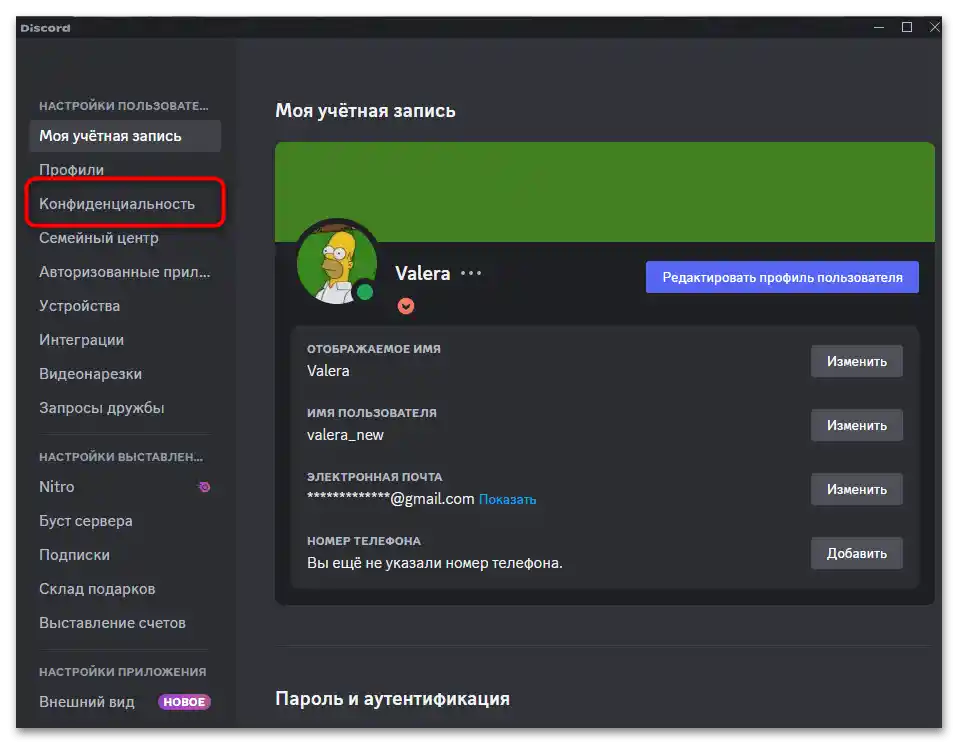958x744 pixels.
Task: Click Изменить next to the display name
Action: tap(856, 361)
